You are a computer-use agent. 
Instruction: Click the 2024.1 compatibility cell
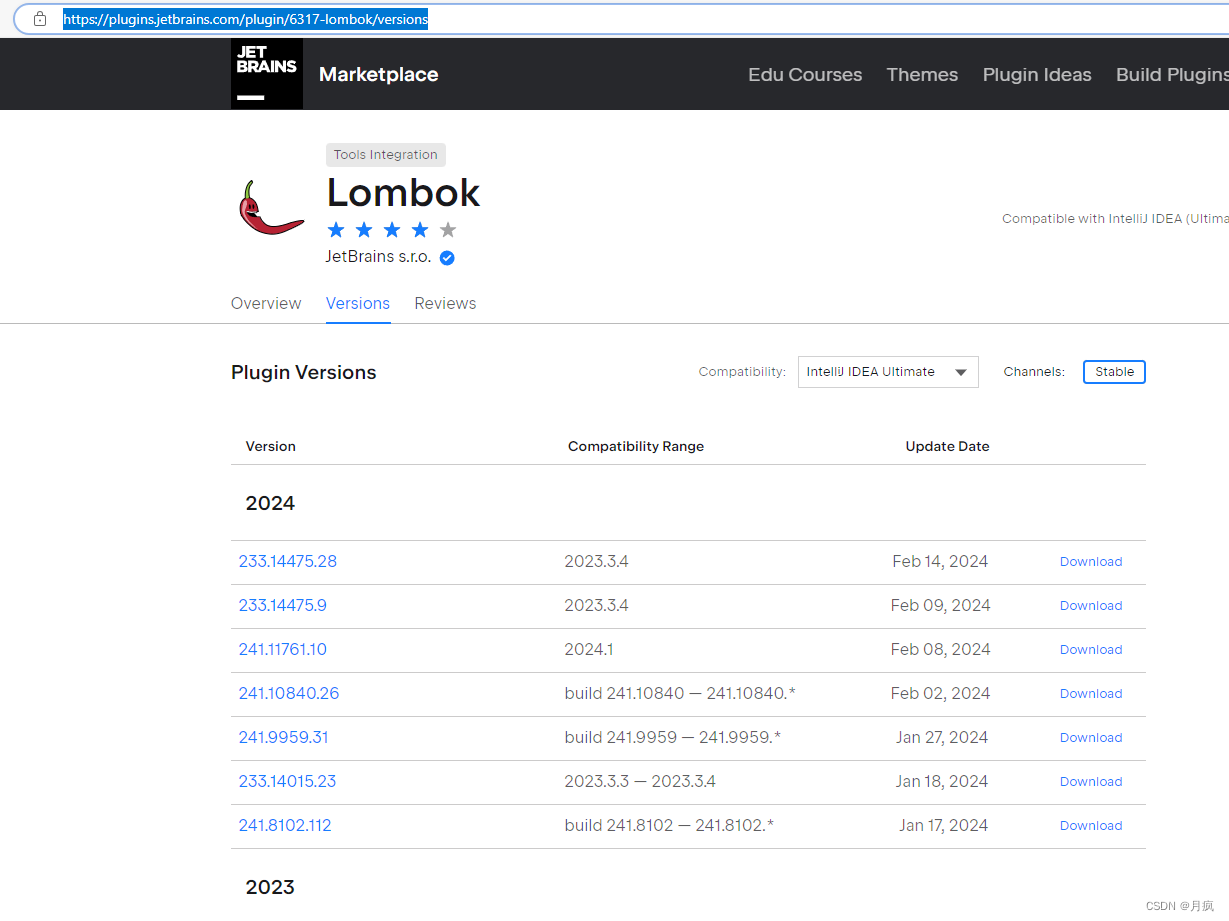pos(589,650)
